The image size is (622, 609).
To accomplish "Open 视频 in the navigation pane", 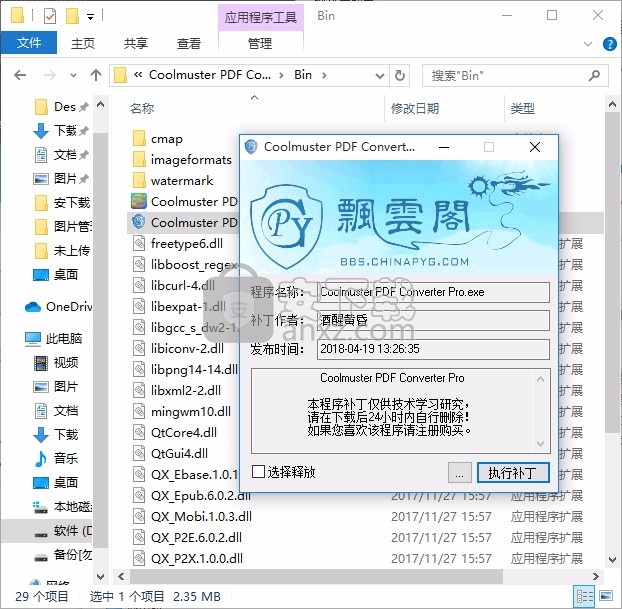I will click(x=56, y=363).
